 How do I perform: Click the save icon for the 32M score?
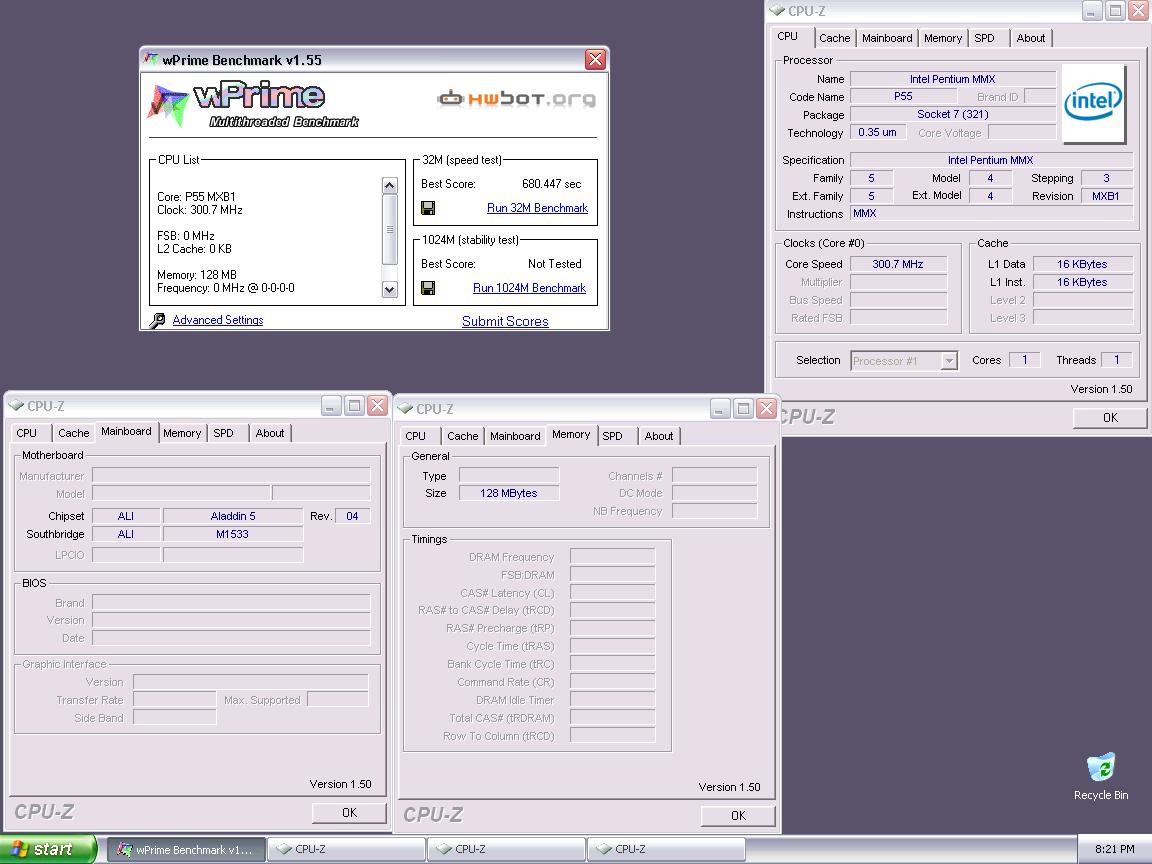coord(428,208)
